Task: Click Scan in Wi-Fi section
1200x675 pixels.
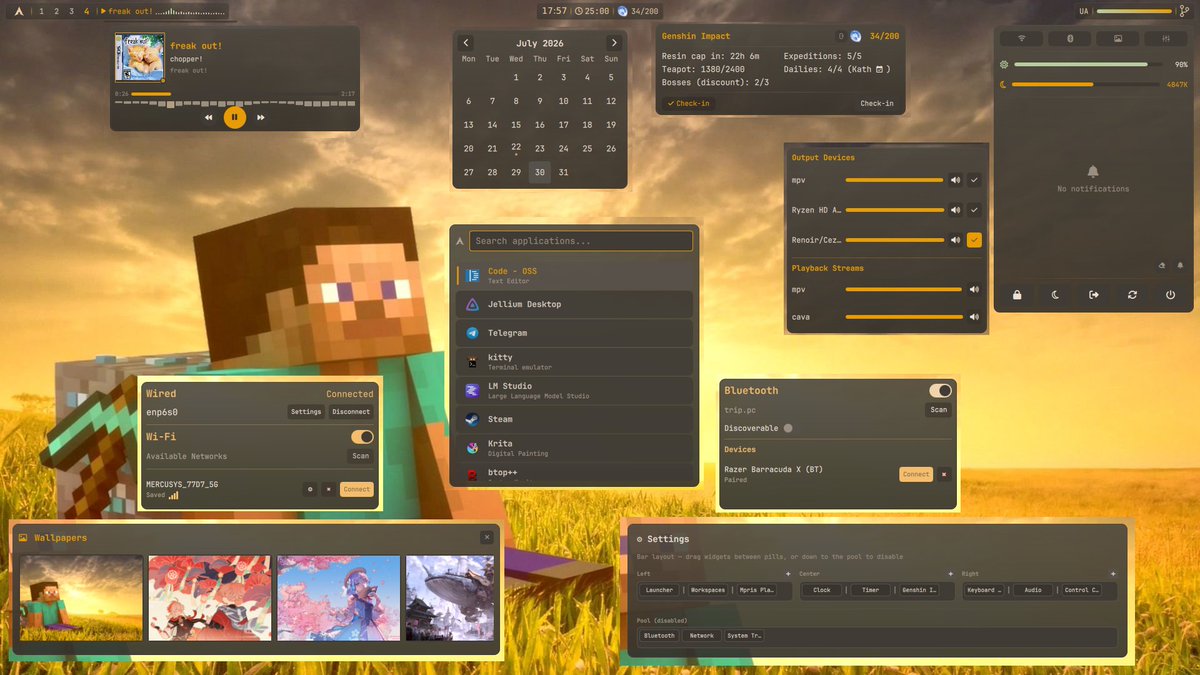Action: (360, 456)
